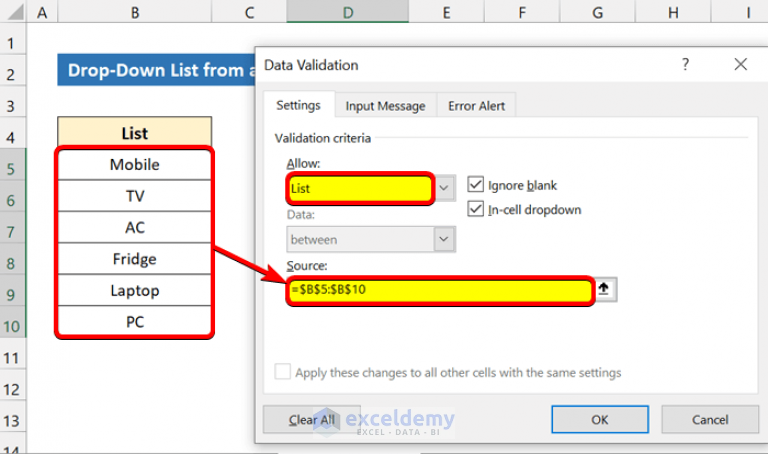Viewport: 768px width, 454px height.
Task: Check Apply these changes to all other cells
Action: point(283,372)
